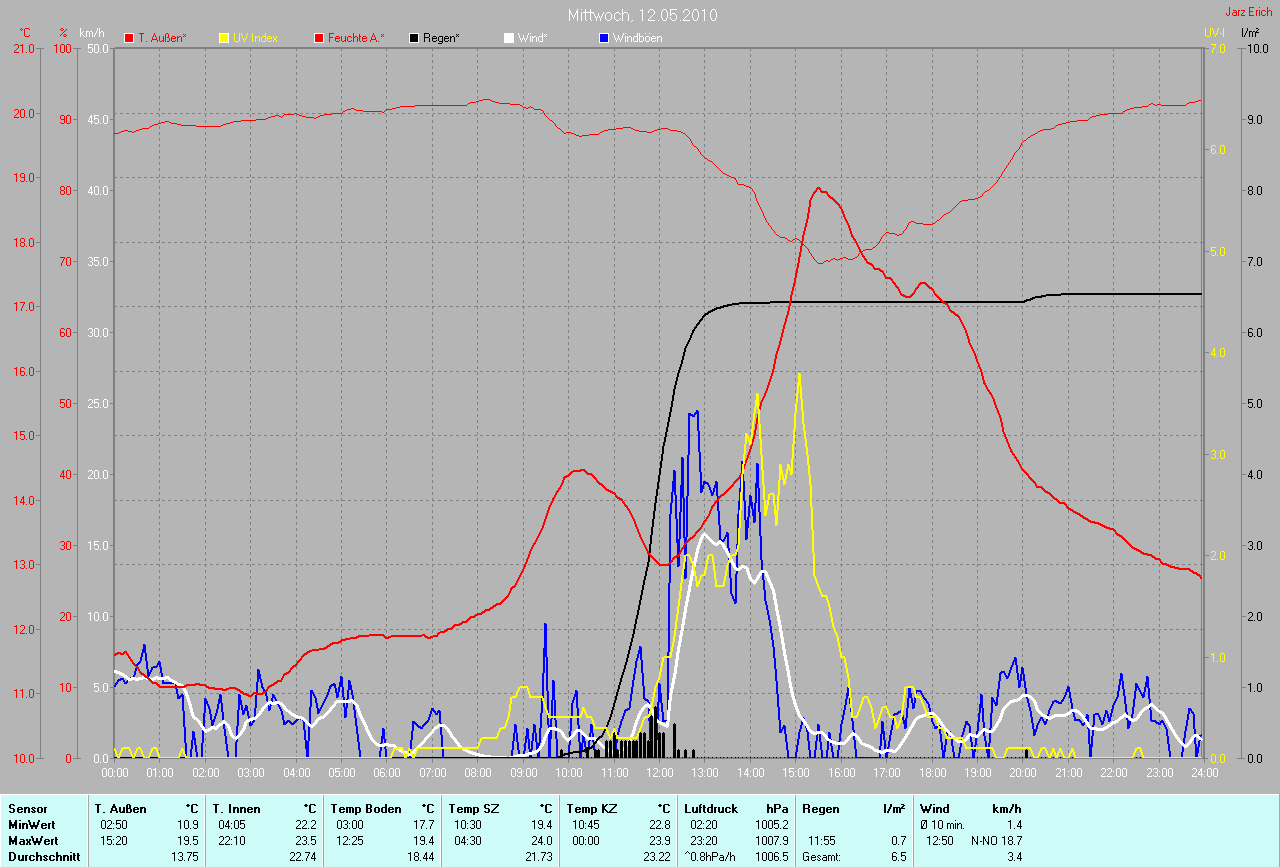Click the l/m² axis unit label
The image size is (1280, 867).
click(x=1250, y=33)
